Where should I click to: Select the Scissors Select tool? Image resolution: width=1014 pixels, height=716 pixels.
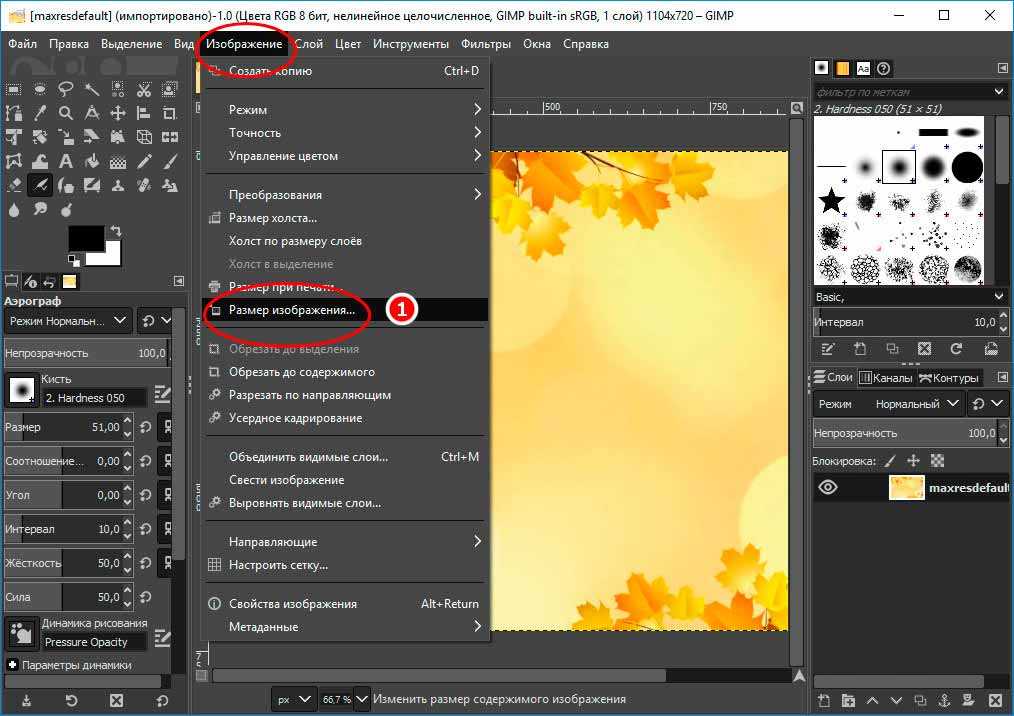(x=144, y=89)
